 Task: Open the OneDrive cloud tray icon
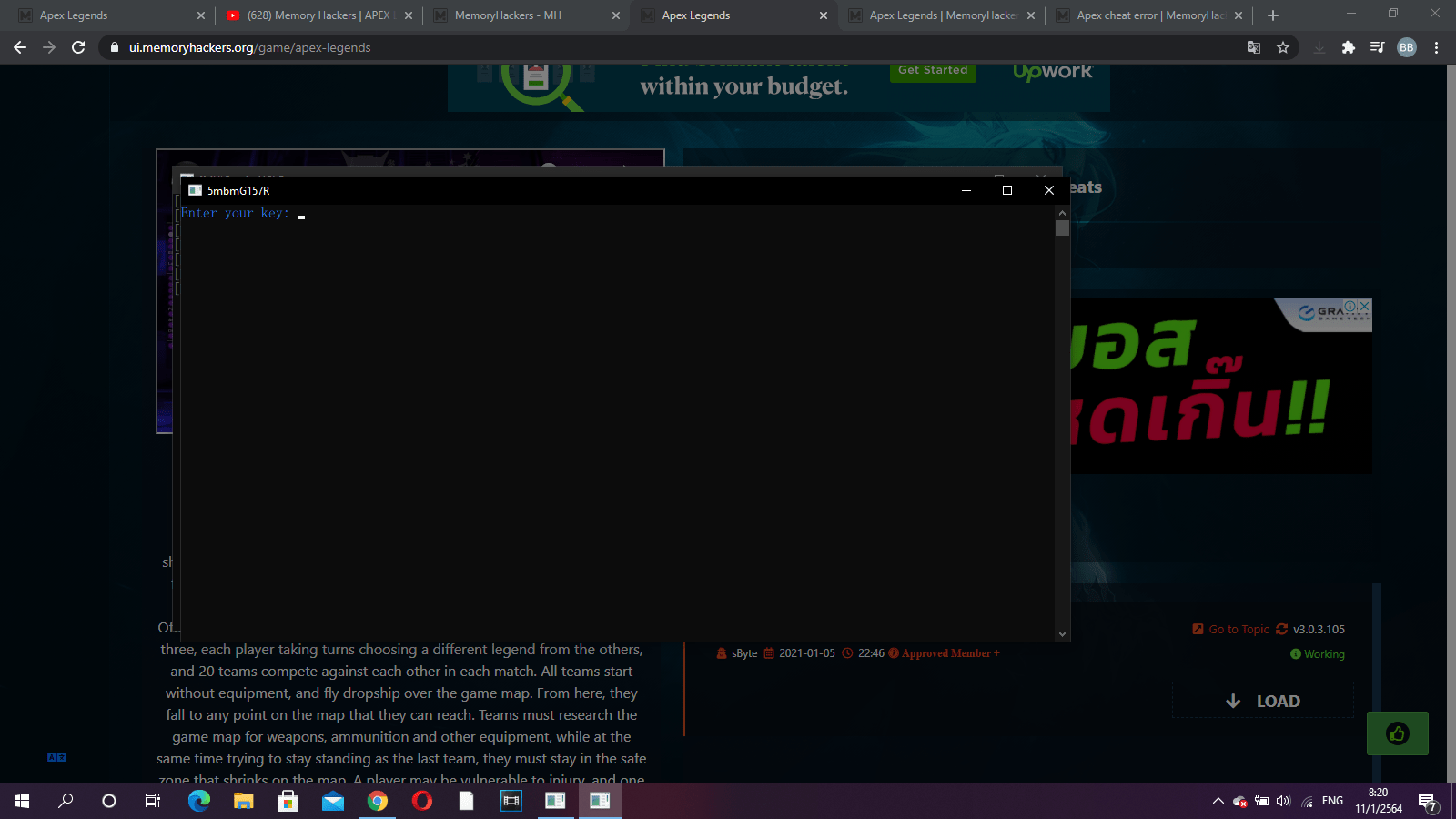(1239, 801)
